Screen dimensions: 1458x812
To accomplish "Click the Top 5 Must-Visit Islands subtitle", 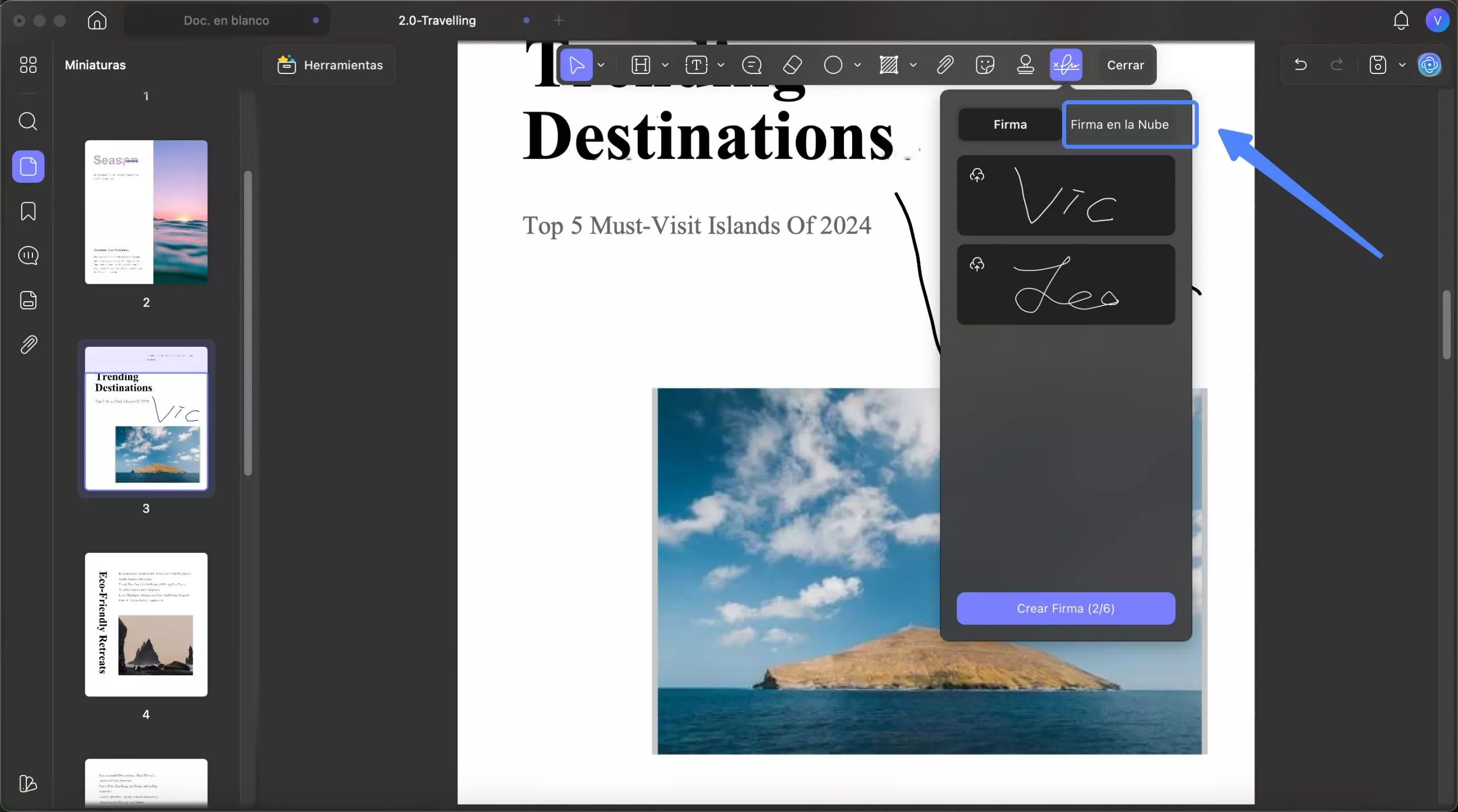I will [x=697, y=225].
